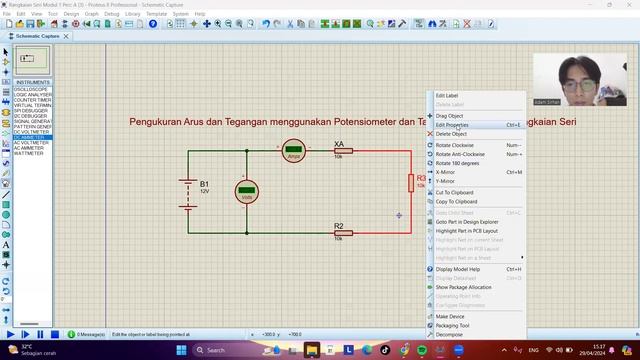
Task: Select the Component Mode tool
Action: pos(6,62)
